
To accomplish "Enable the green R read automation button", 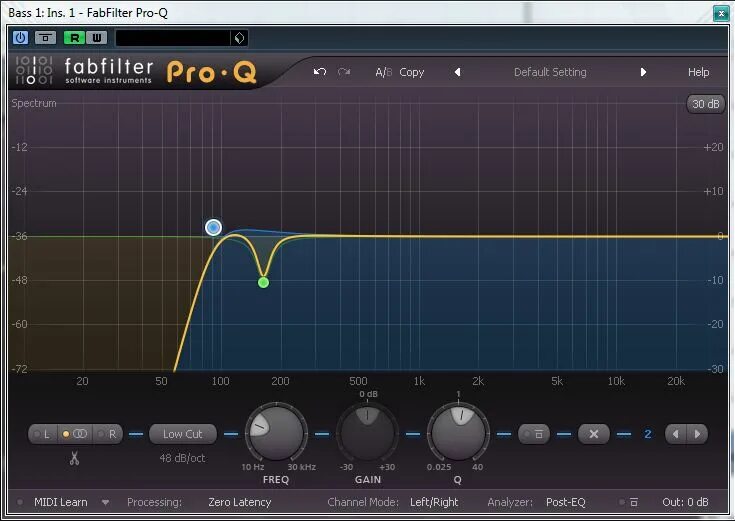I will [75, 38].
